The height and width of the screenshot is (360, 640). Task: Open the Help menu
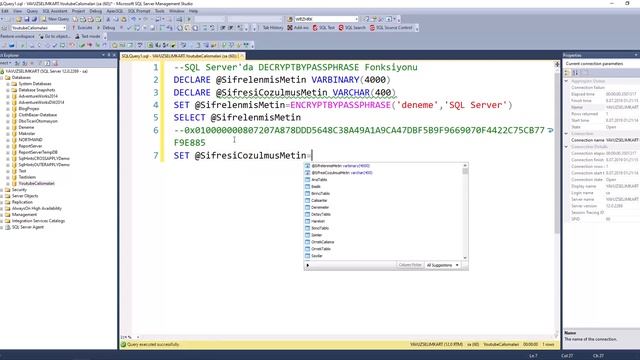click(x=193, y=11)
